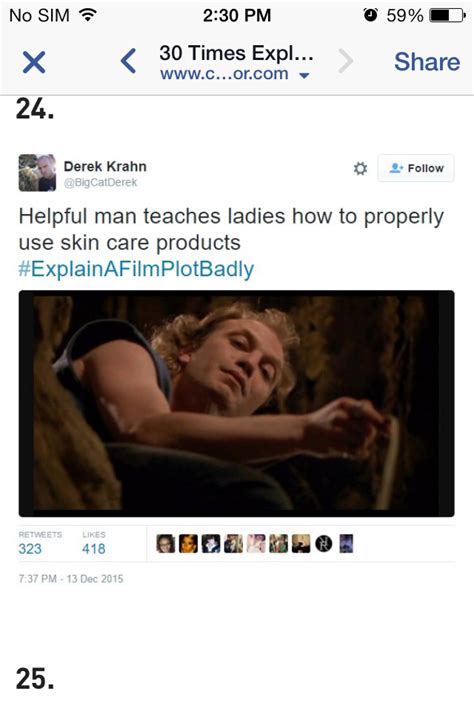View the 323 retweets count
This screenshot has height=711, width=474.
[x=30, y=549]
